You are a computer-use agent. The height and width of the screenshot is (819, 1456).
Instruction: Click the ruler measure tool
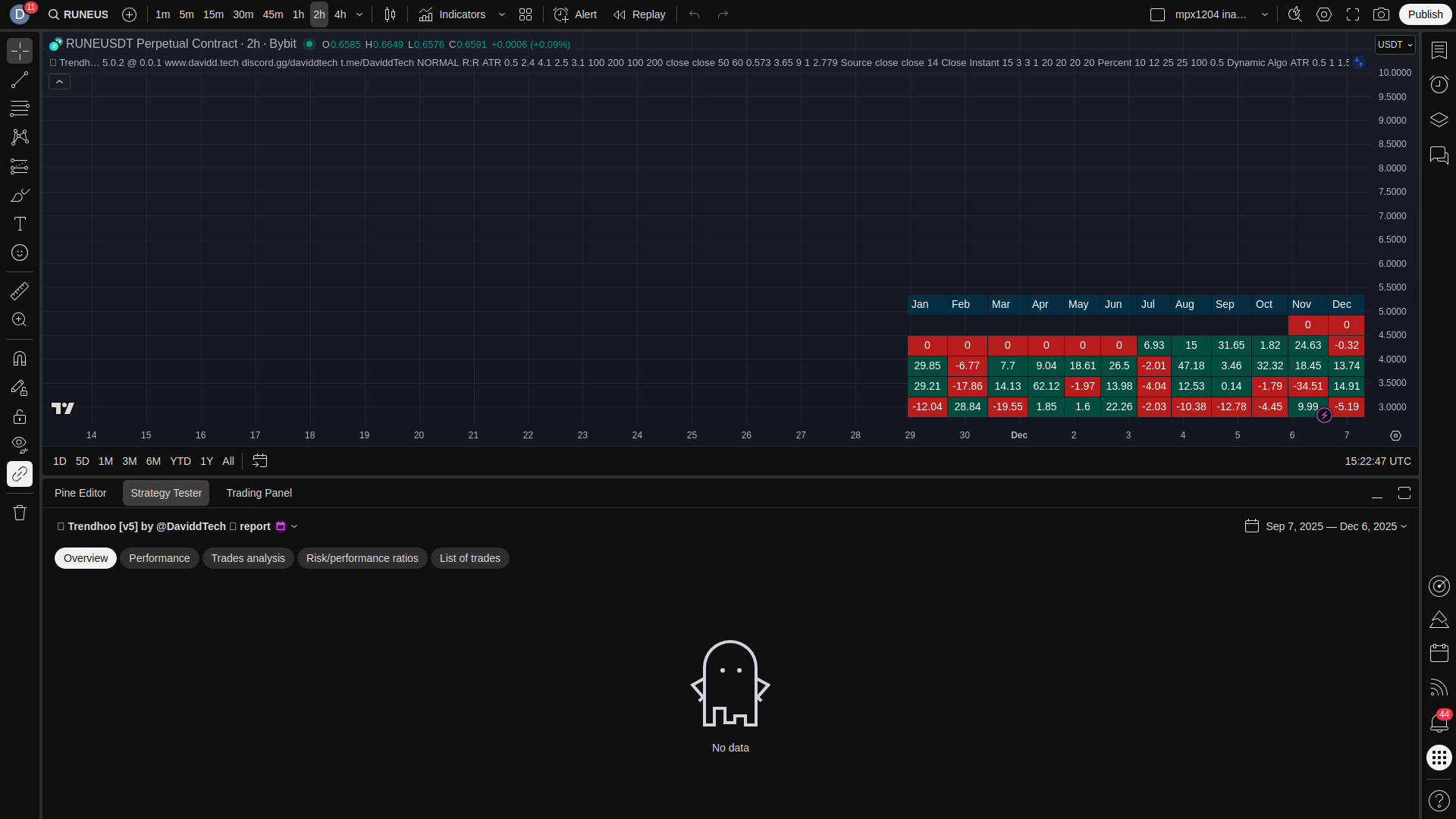coord(20,291)
